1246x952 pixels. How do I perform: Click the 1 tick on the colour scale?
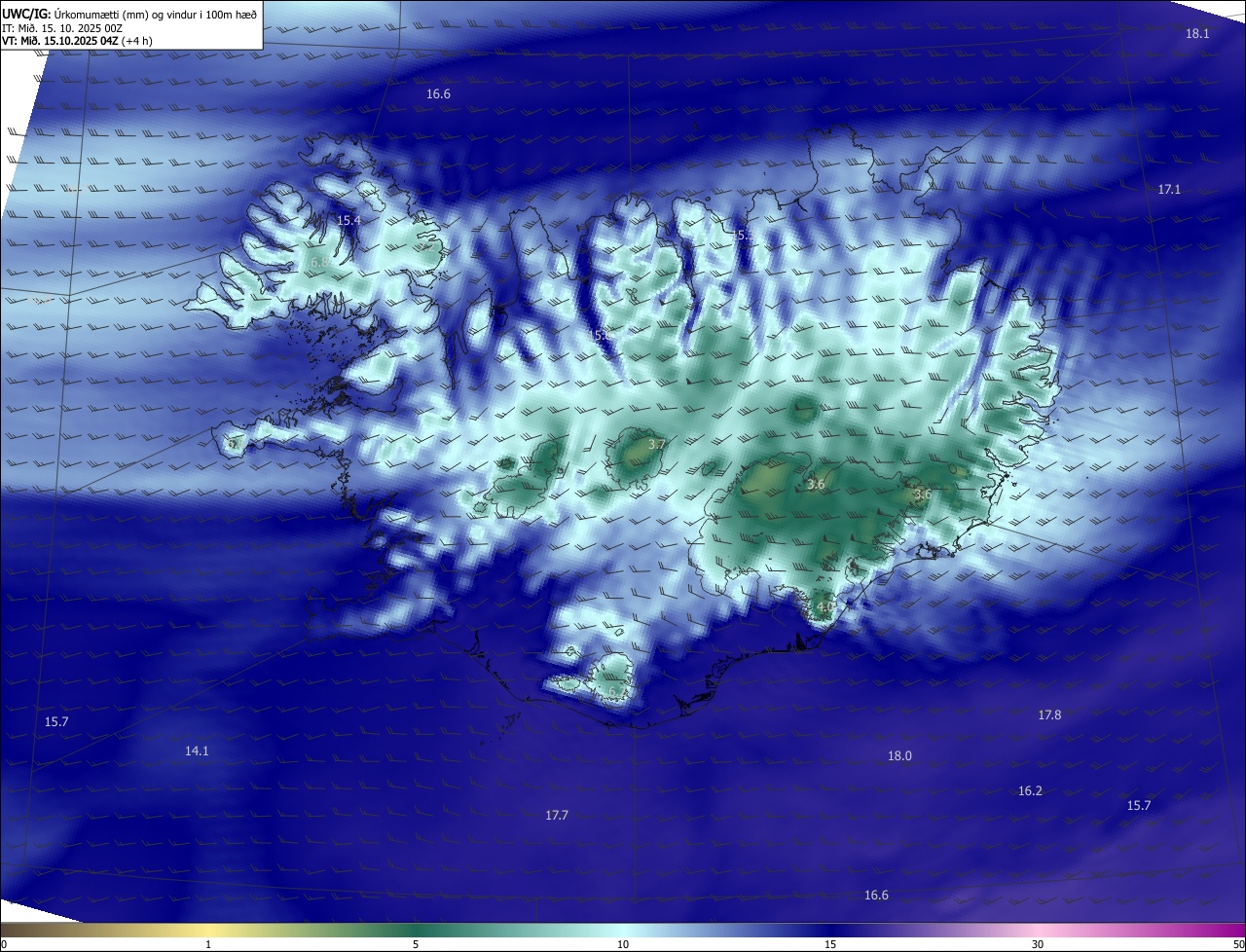[x=208, y=944]
